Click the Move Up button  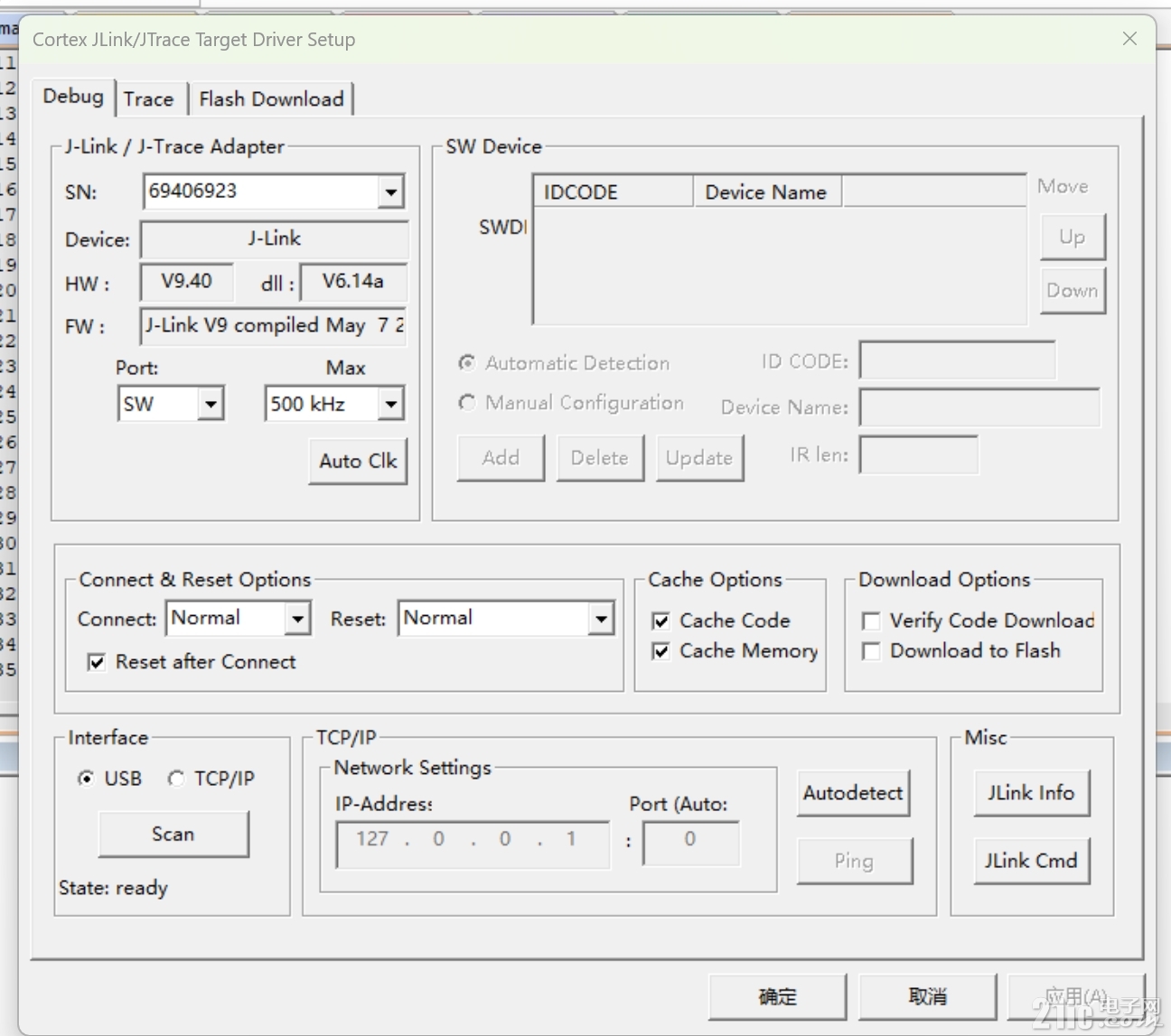(x=1073, y=238)
